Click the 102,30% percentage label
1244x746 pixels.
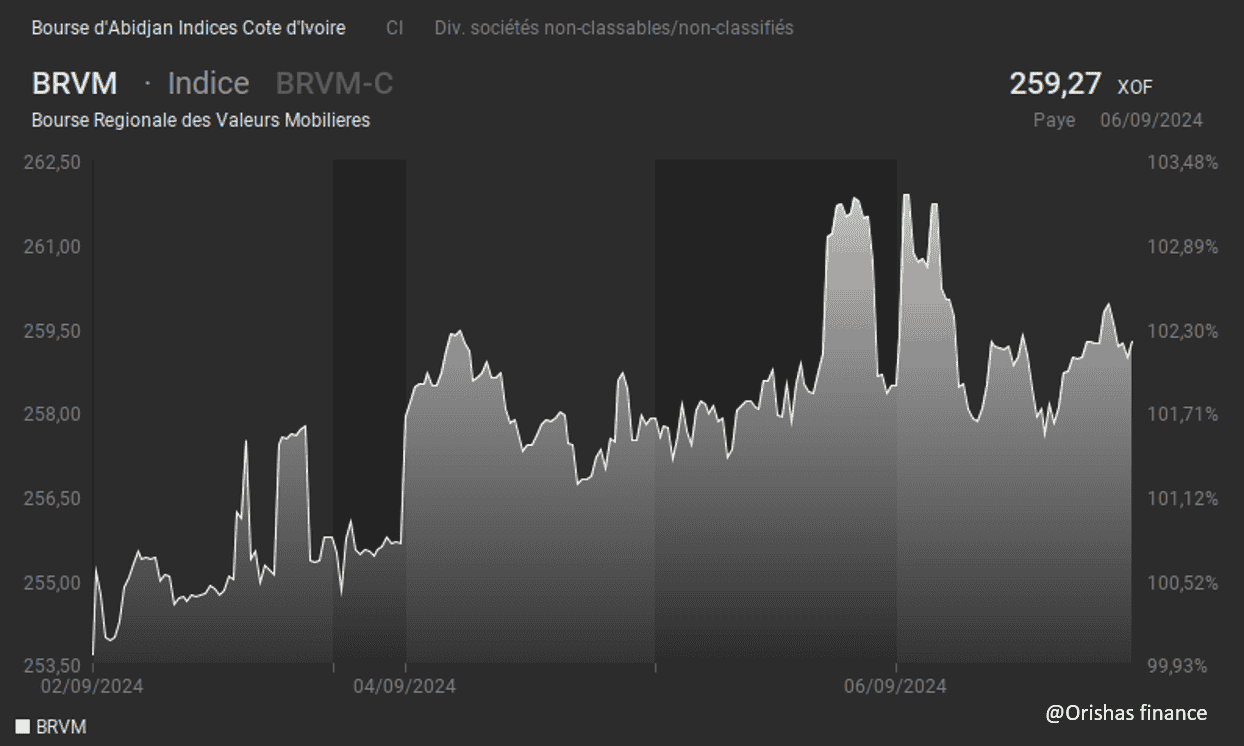1185,331
